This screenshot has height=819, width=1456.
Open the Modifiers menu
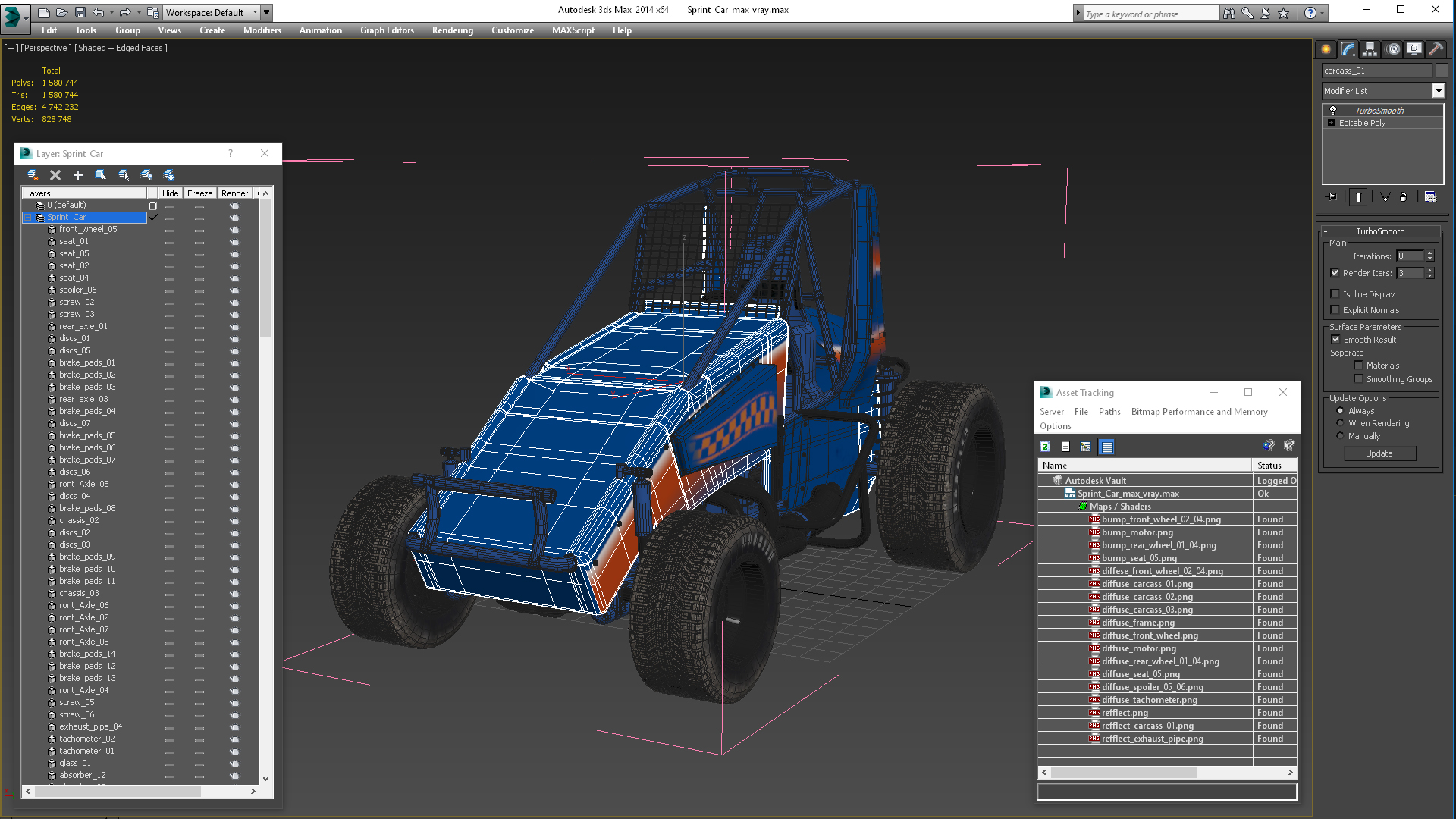tap(262, 30)
